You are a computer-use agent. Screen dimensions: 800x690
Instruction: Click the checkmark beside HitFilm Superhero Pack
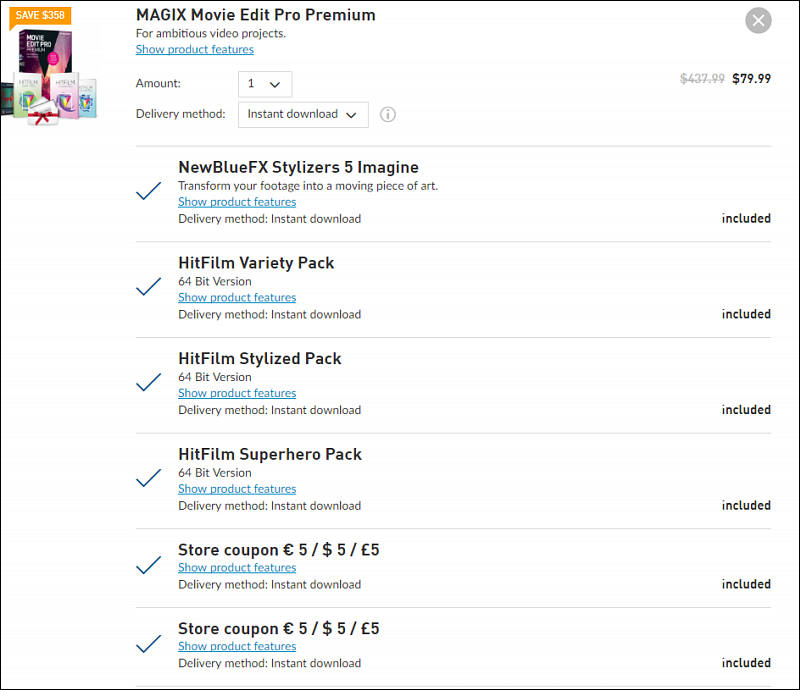[148, 478]
